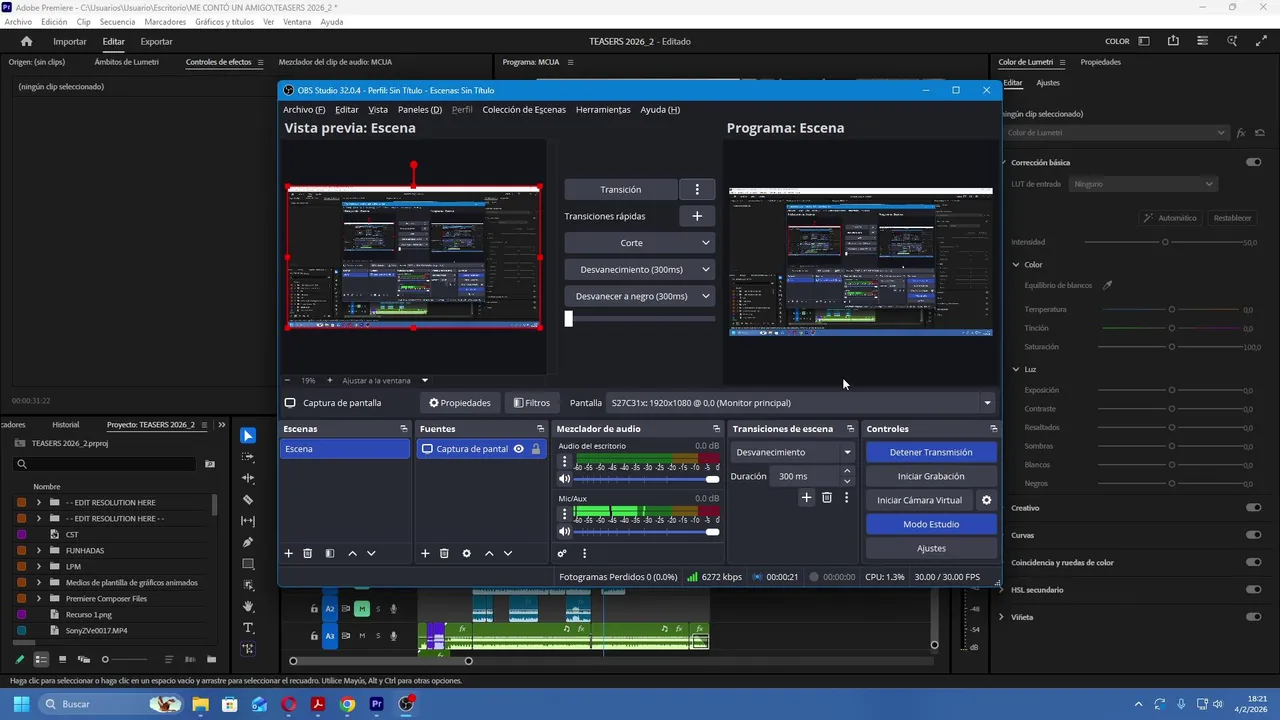
Task: Click Modo Estudio button
Action: click(x=931, y=524)
